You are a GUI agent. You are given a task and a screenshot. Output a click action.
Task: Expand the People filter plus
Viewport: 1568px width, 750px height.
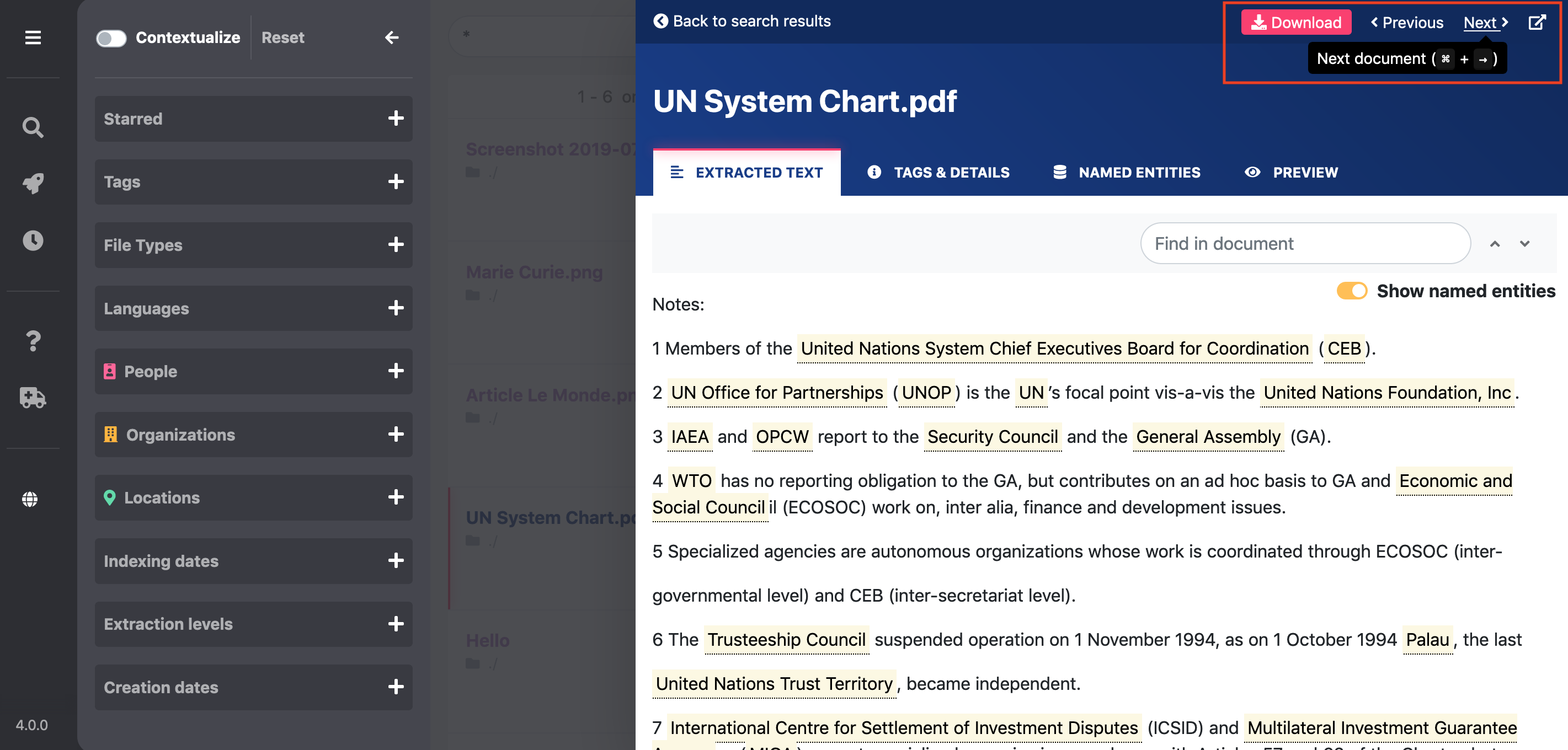click(x=396, y=371)
